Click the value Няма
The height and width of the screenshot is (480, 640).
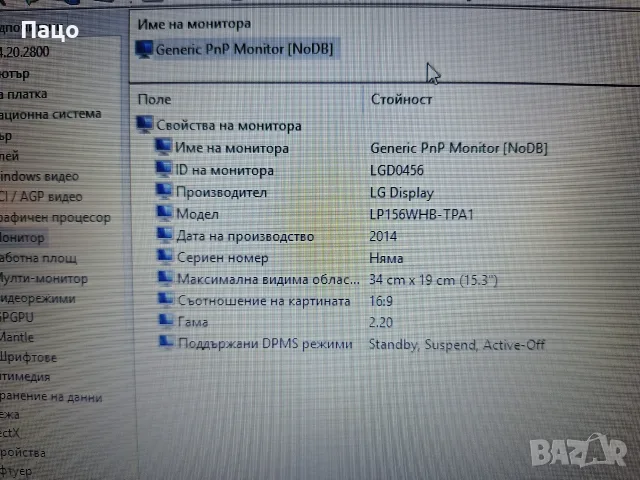[386, 258]
